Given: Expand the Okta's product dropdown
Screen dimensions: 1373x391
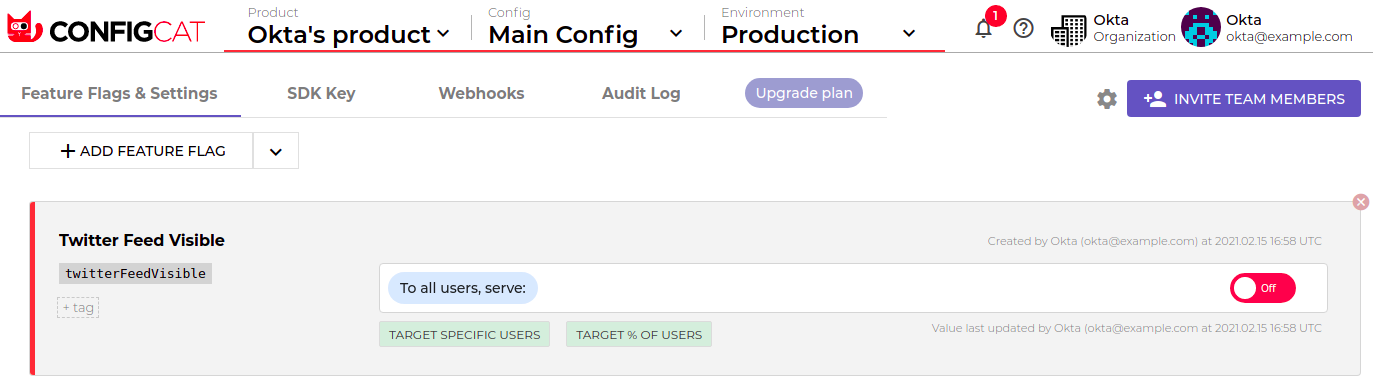Looking at the screenshot, I should pos(349,34).
